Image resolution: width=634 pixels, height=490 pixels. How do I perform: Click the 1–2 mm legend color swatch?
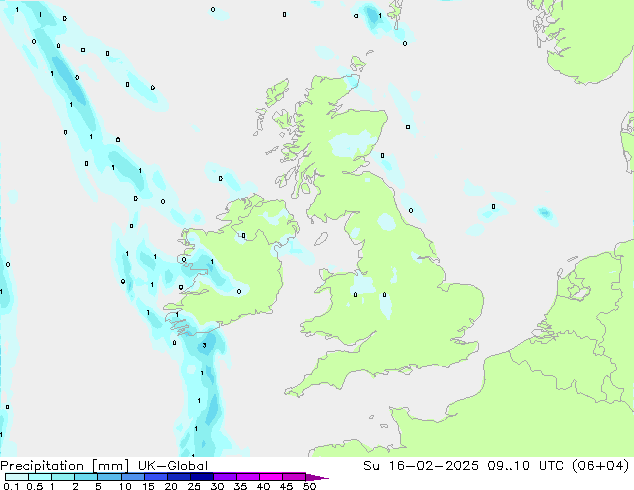[63, 477]
